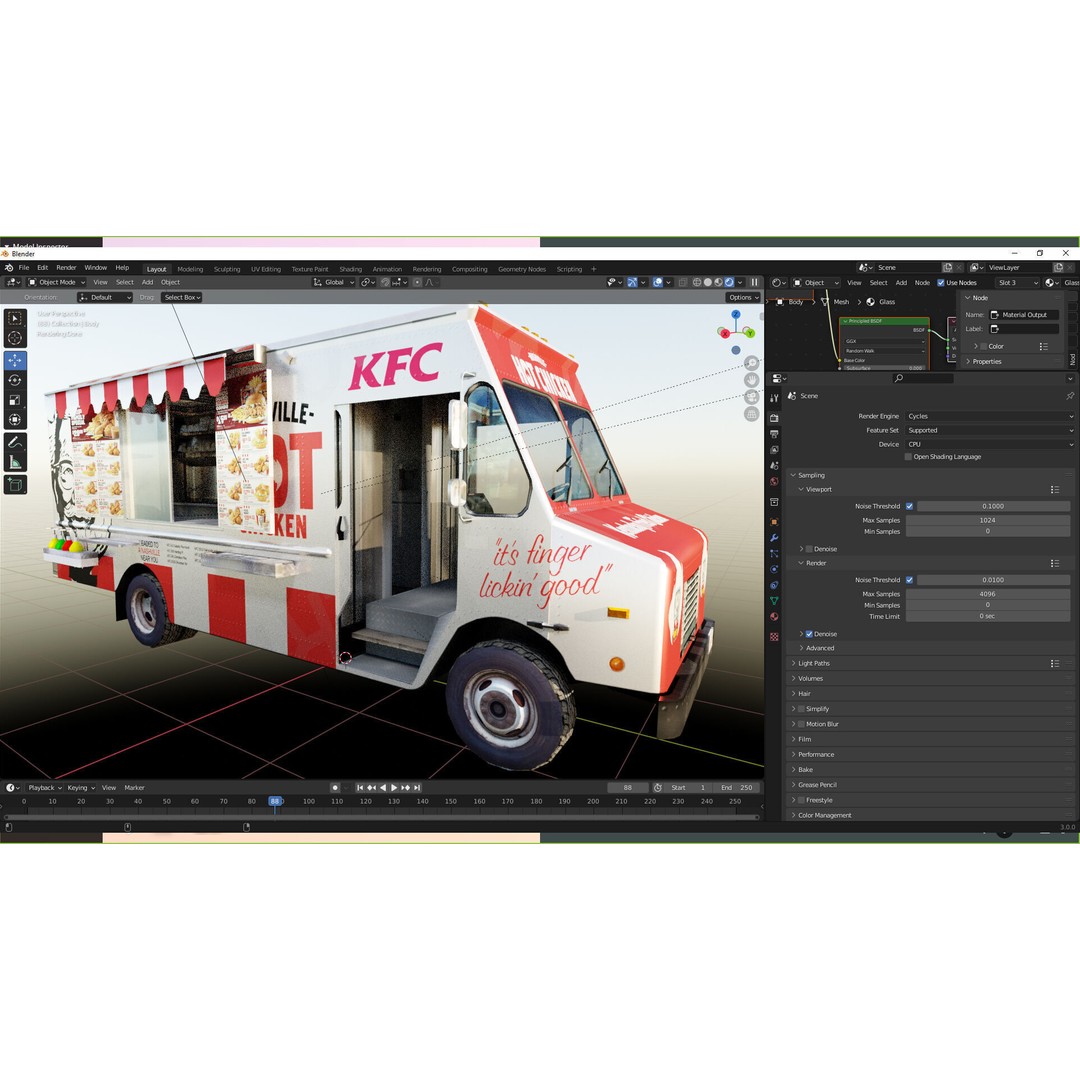Screen dimensions: 1080x1080
Task: Open the Render menu
Action: 66,268
